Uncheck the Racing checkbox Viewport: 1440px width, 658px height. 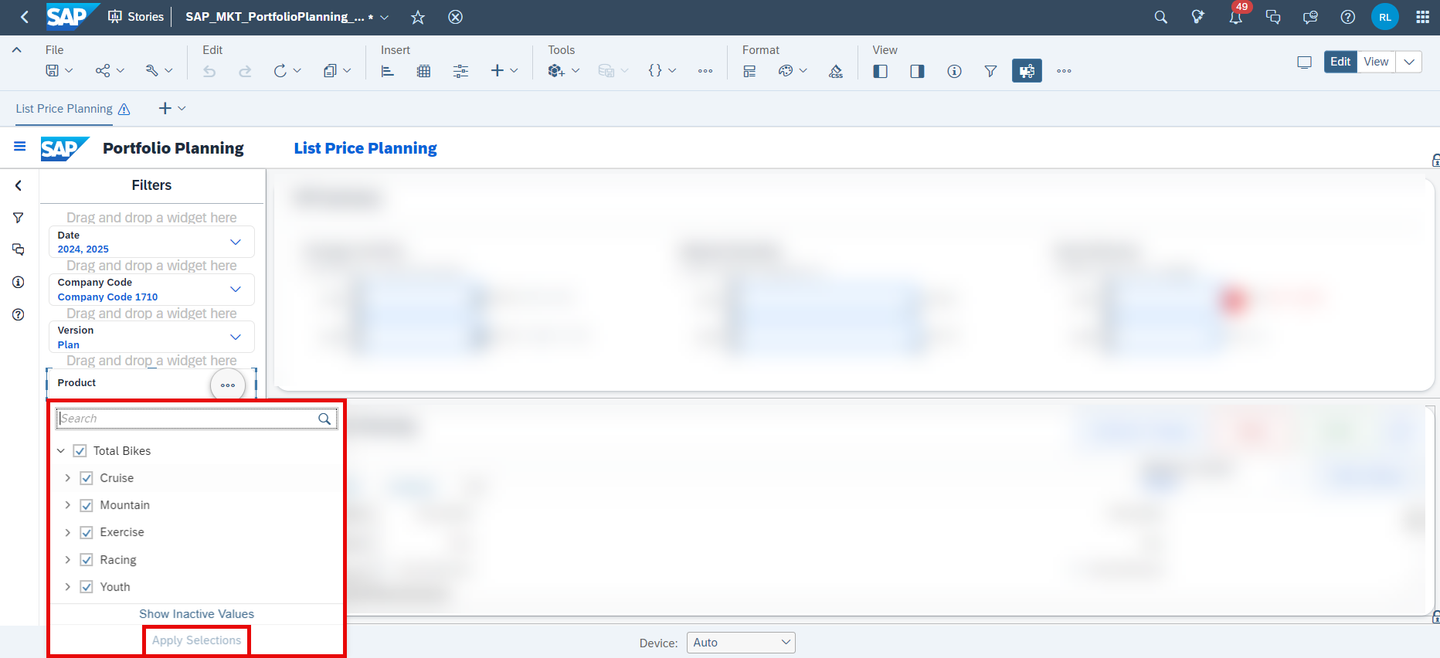tap(86, 560)
